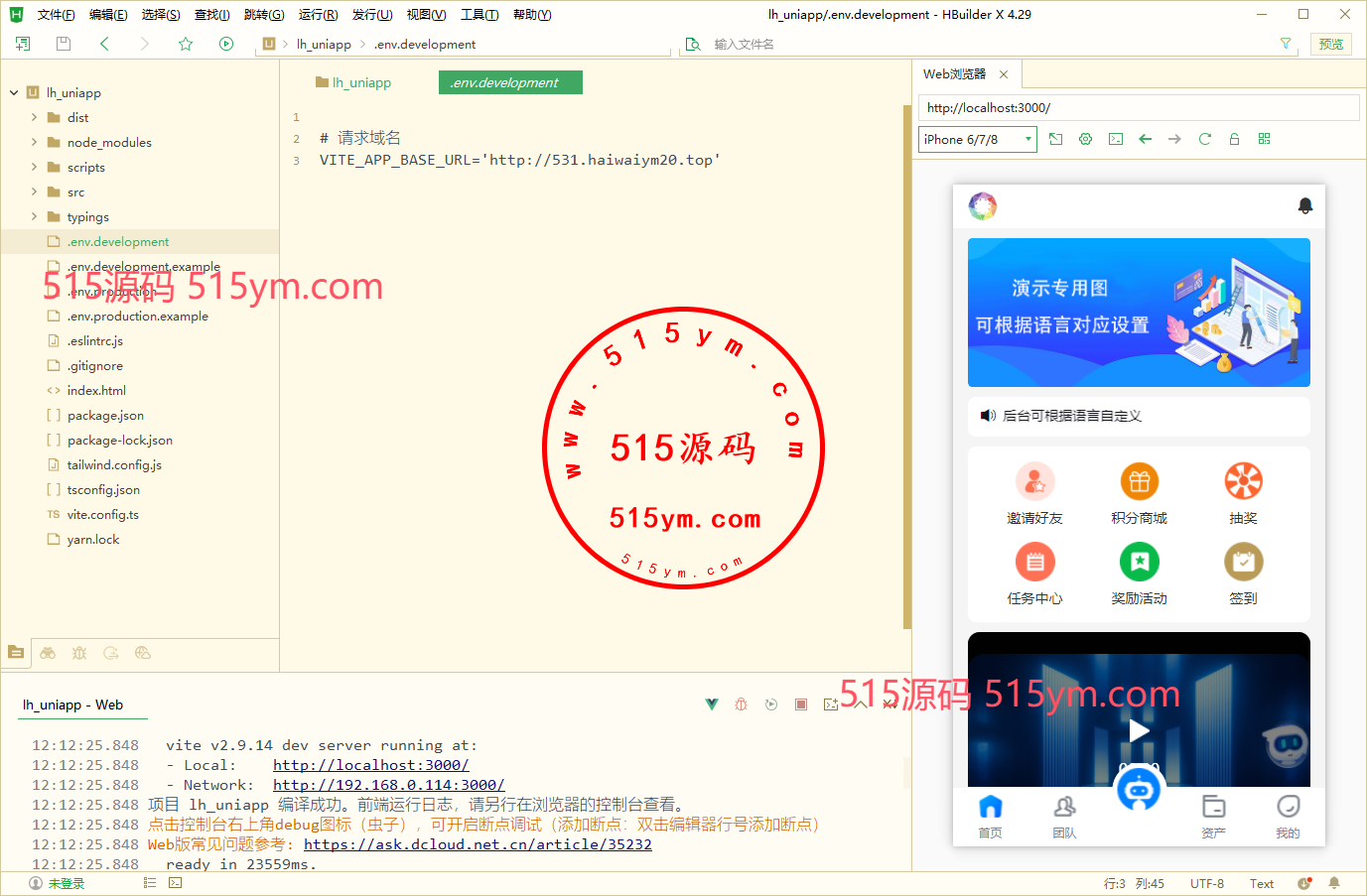Open the iPhone 6/7/8 device dropdown
1367x896 pixels.
pyautogui.click(x=977, y=139)
